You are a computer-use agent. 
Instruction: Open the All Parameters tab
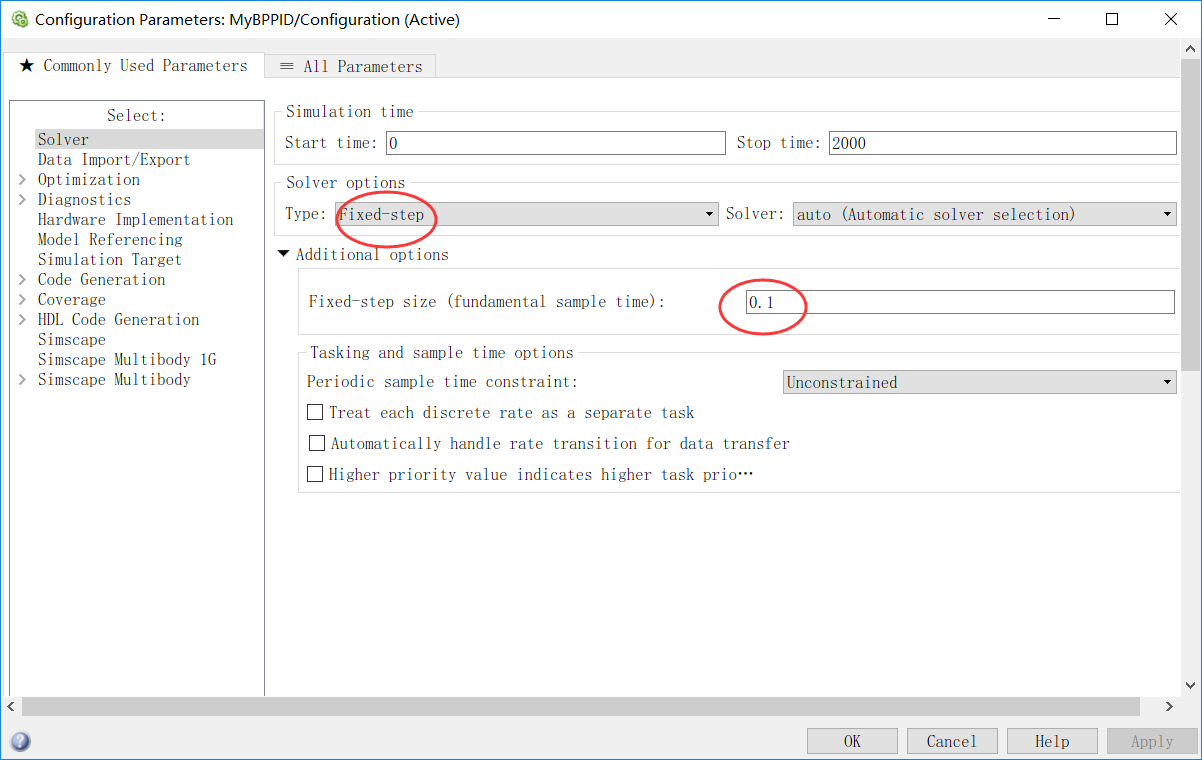pyautogui.click(x=350, y=66)
